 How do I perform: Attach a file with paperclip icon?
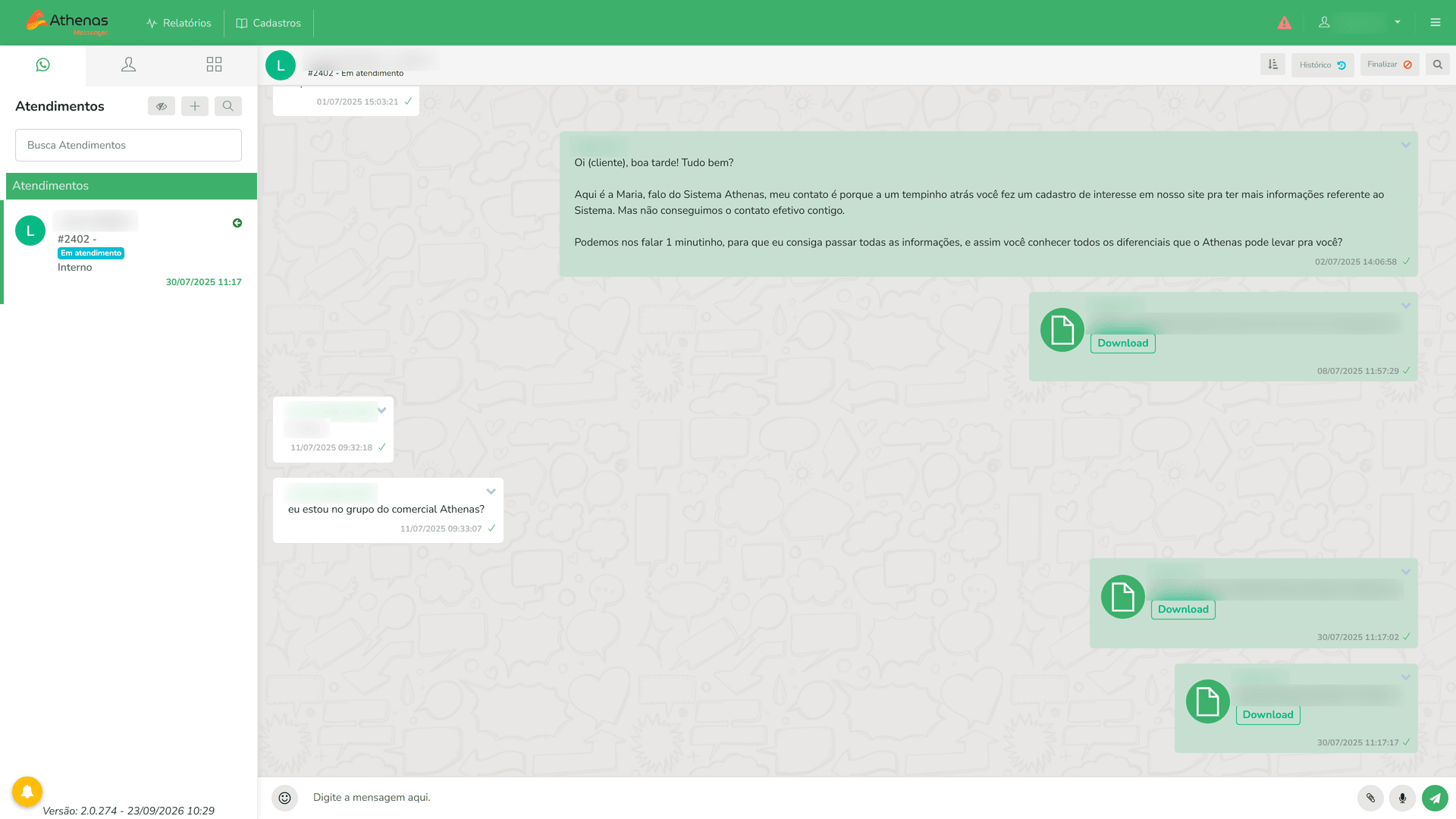(1370, 798)
